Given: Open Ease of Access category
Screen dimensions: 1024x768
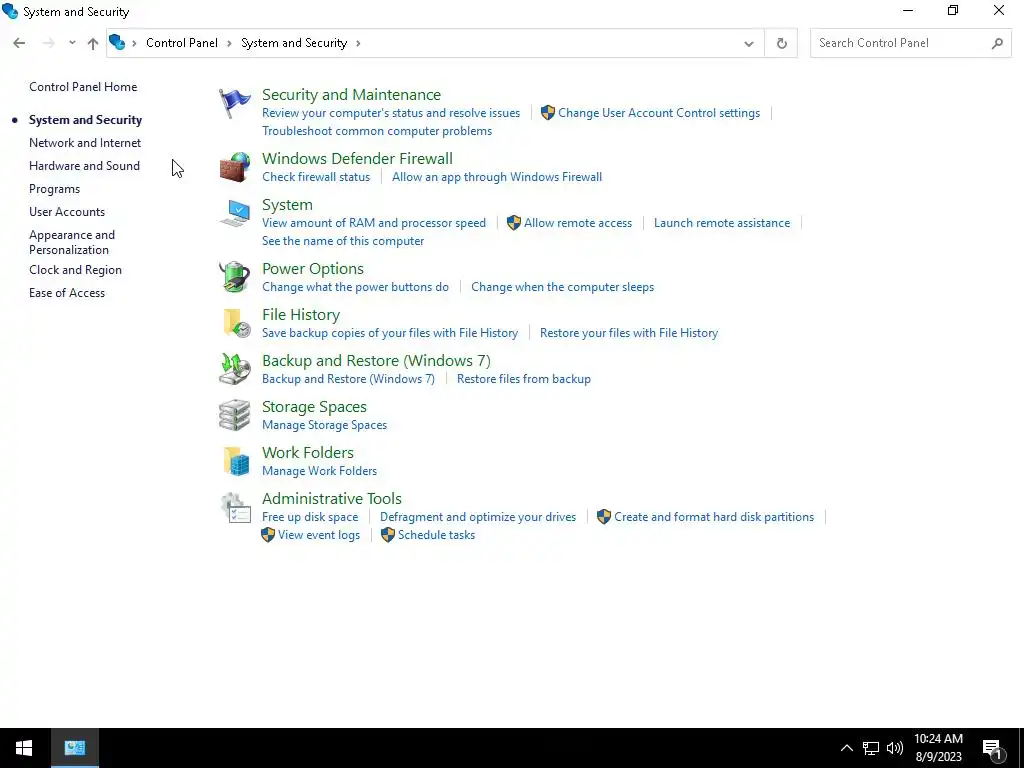Looking at the screenshot, I should (x=67, y=293).
